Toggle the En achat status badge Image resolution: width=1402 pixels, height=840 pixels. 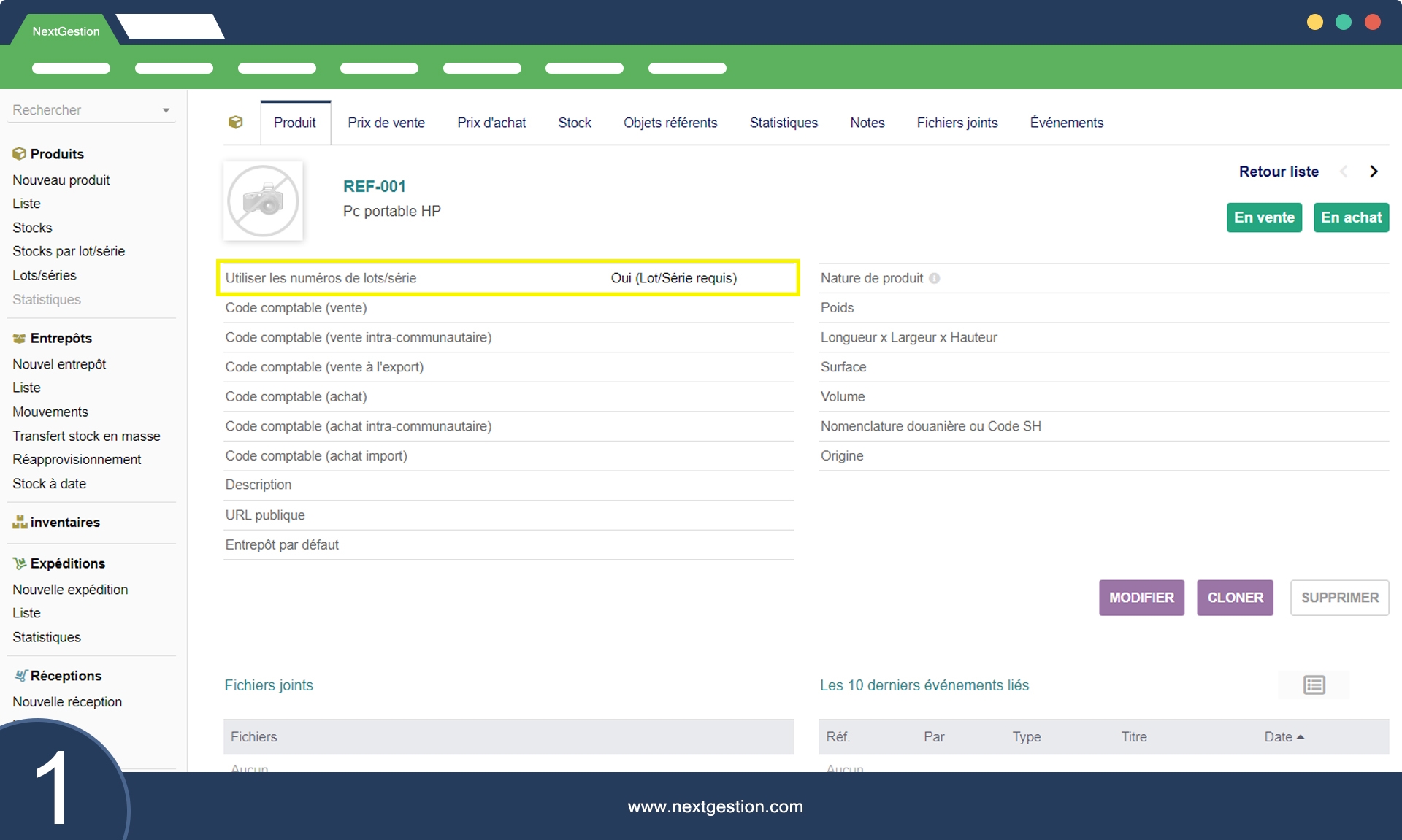(1351, 217)
